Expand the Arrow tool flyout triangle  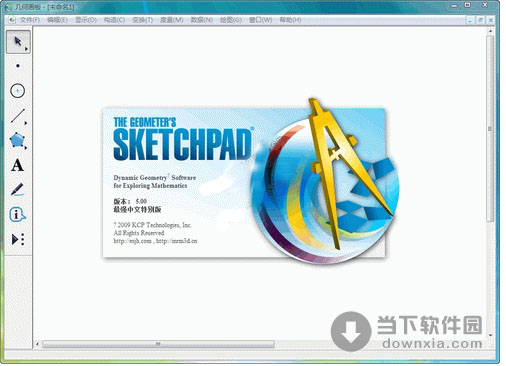click(x=26, y=49)
